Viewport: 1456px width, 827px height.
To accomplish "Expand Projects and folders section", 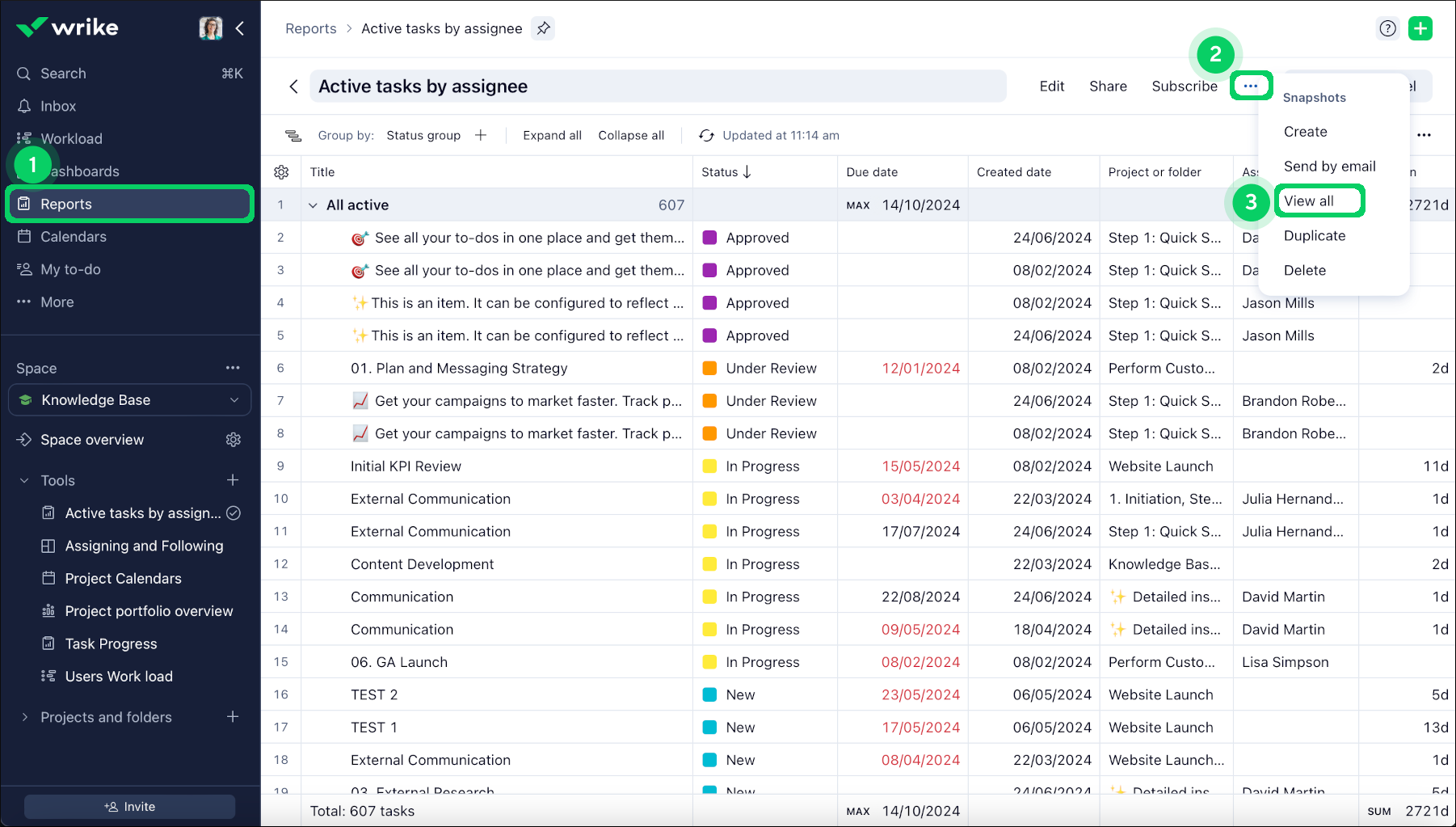I will pyautogui.click(x=24, y=717).
